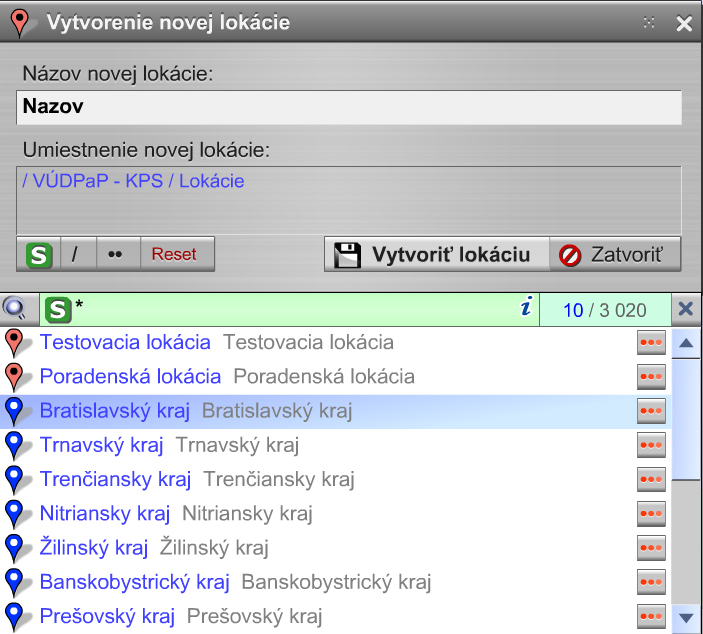
Task: Select Nitriansky kraj link
Action: (x=105, y=513)
